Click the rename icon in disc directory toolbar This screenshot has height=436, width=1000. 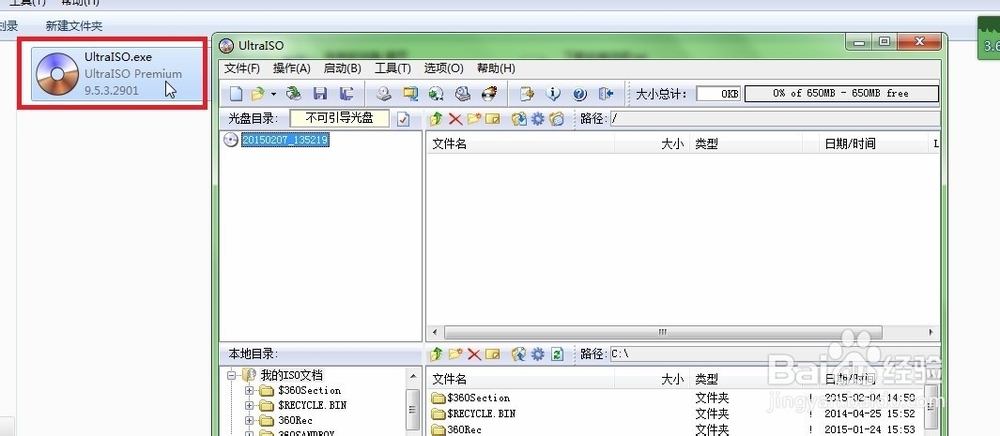[492, 119]
